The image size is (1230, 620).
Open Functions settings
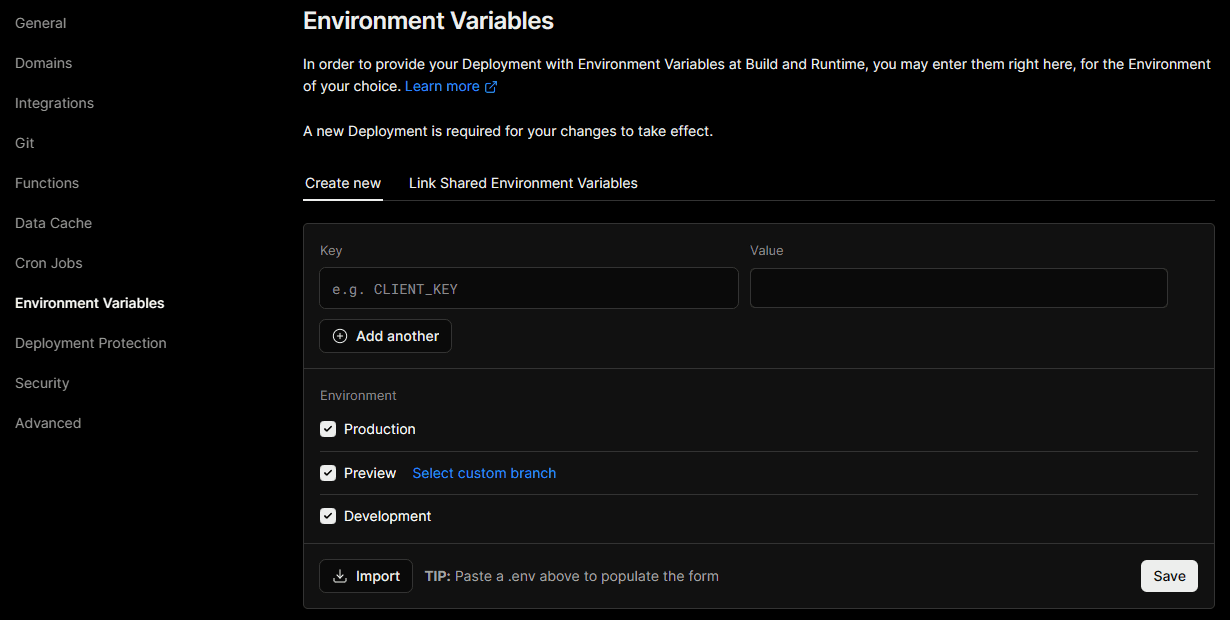pyautogui.click(x=47, y=183)
